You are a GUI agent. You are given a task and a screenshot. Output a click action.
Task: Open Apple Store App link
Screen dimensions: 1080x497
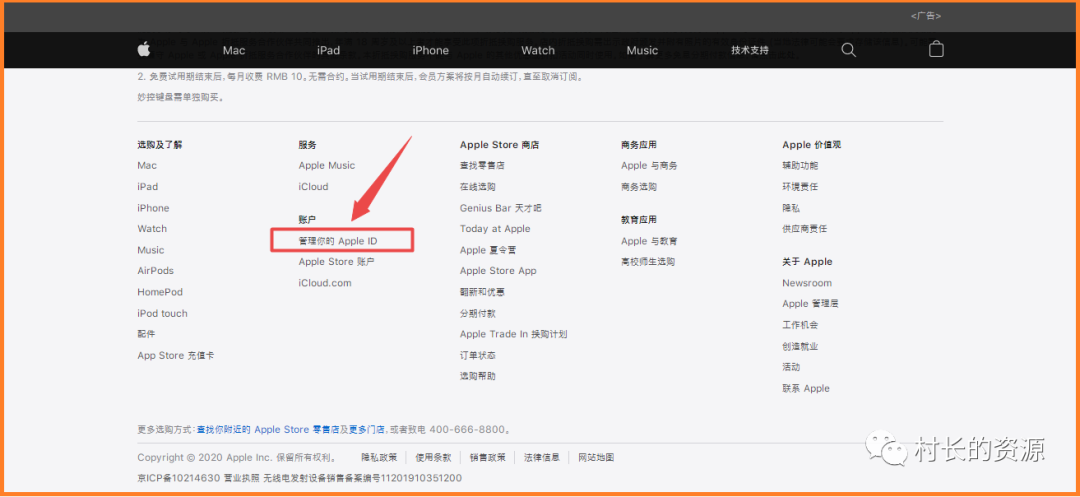[x=498, y=271]
